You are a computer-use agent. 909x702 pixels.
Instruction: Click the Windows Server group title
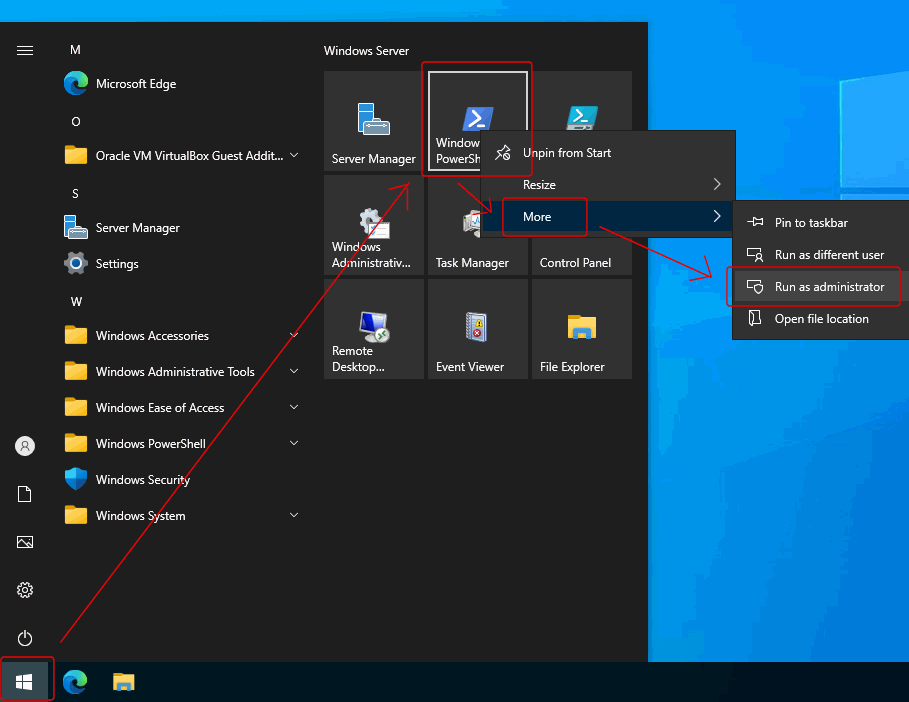[366, 51]
